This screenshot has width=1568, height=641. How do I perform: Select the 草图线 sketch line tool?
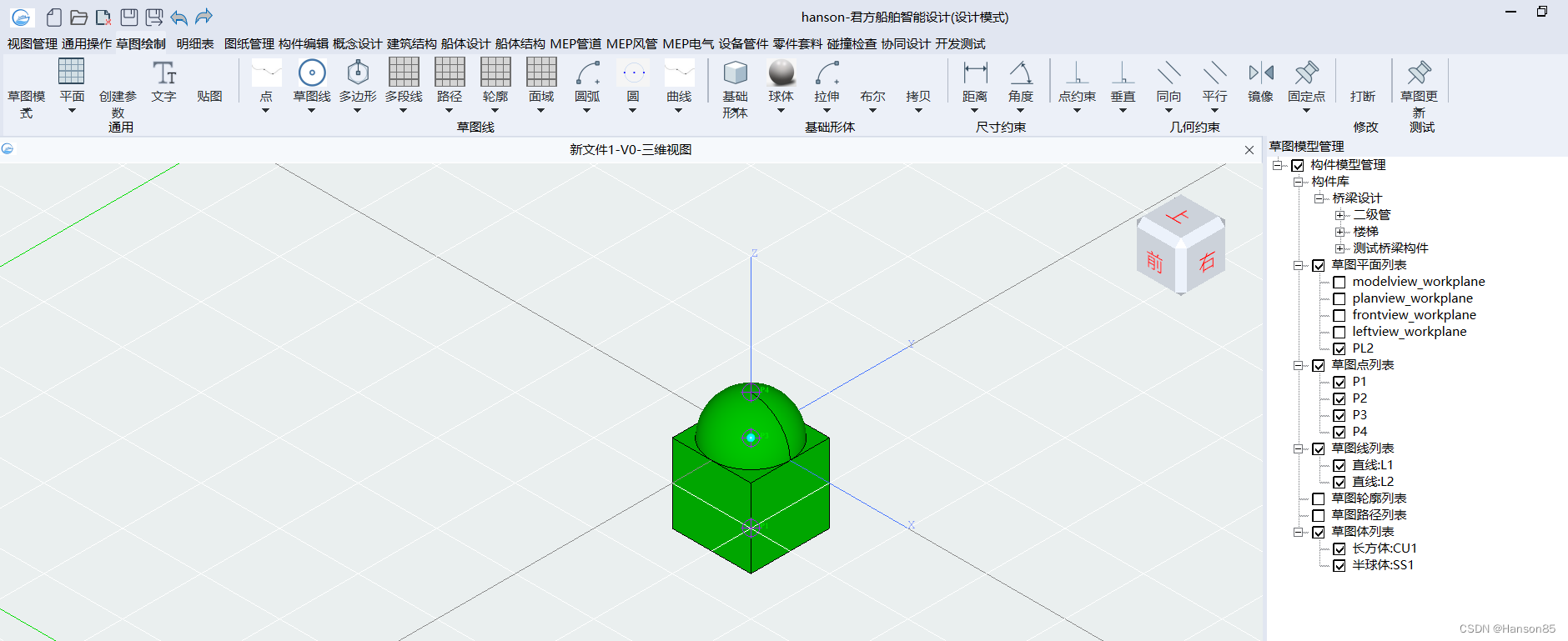(x=312, y=73)
